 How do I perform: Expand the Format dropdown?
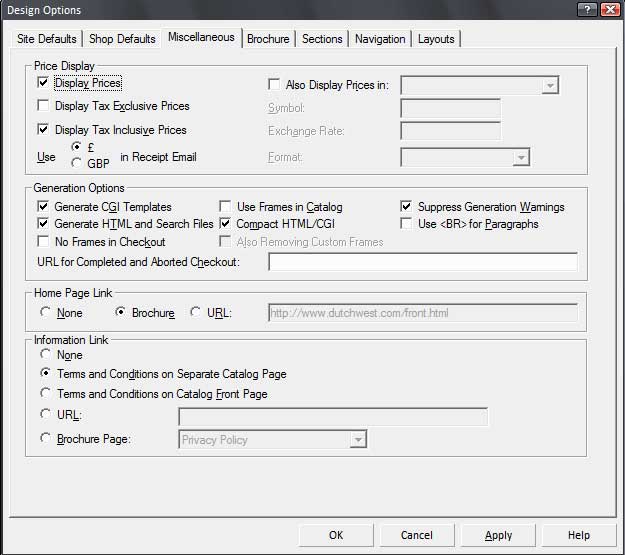point(520,157)
